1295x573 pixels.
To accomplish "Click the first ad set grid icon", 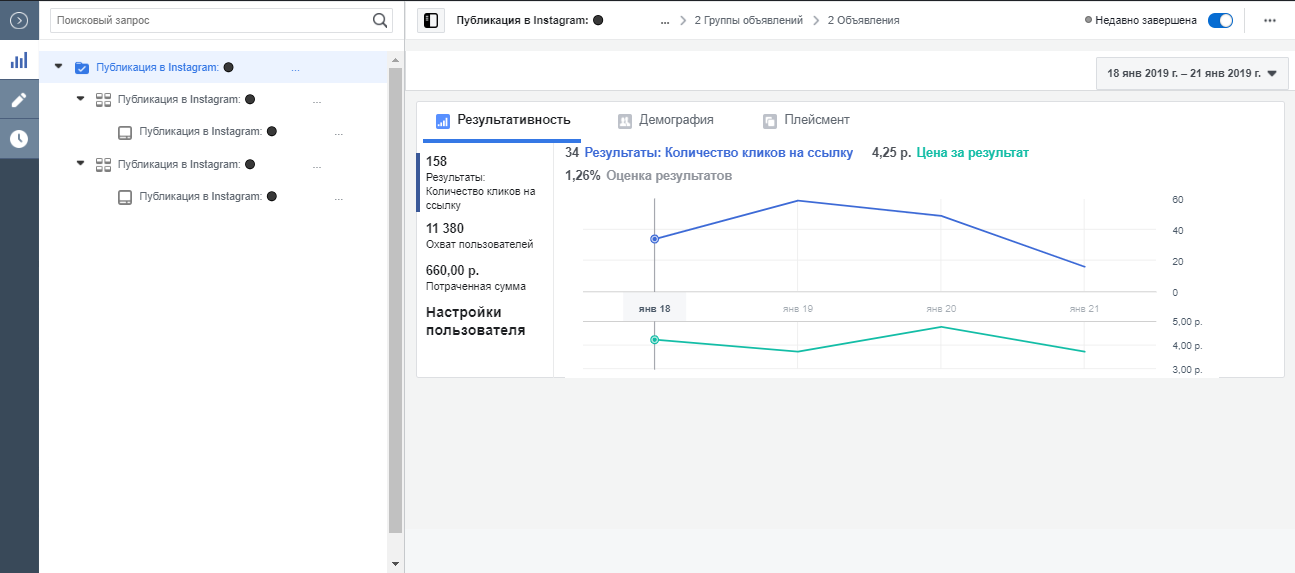I will [103, 100].
